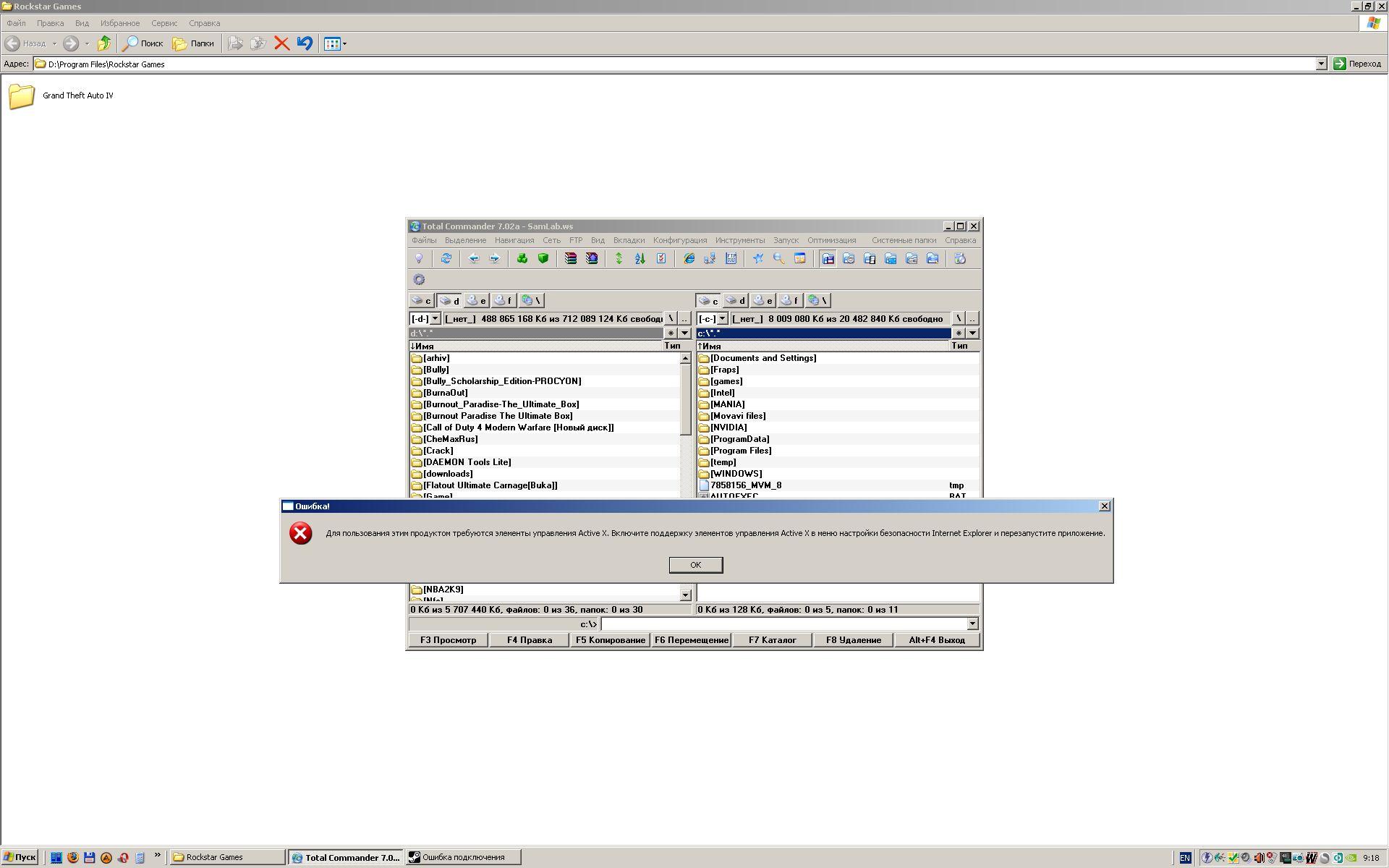Switch right panel to drive d
The height and width of the screenshot is (868, 1389).
click(x=735, y=300)
